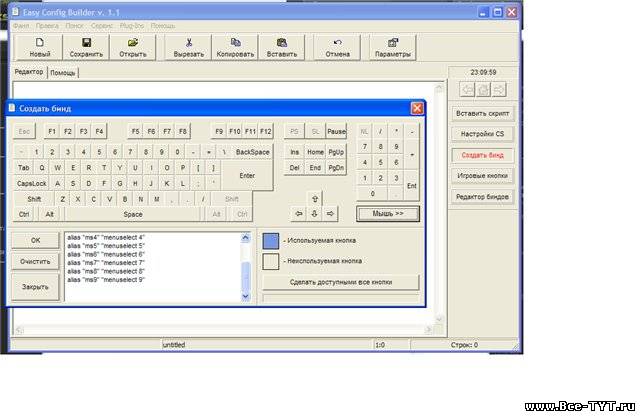Click the down arrow key on the virtual keyboard
Image resolution: width=640 pixels, height=416 pixels.
click(315, 214)
